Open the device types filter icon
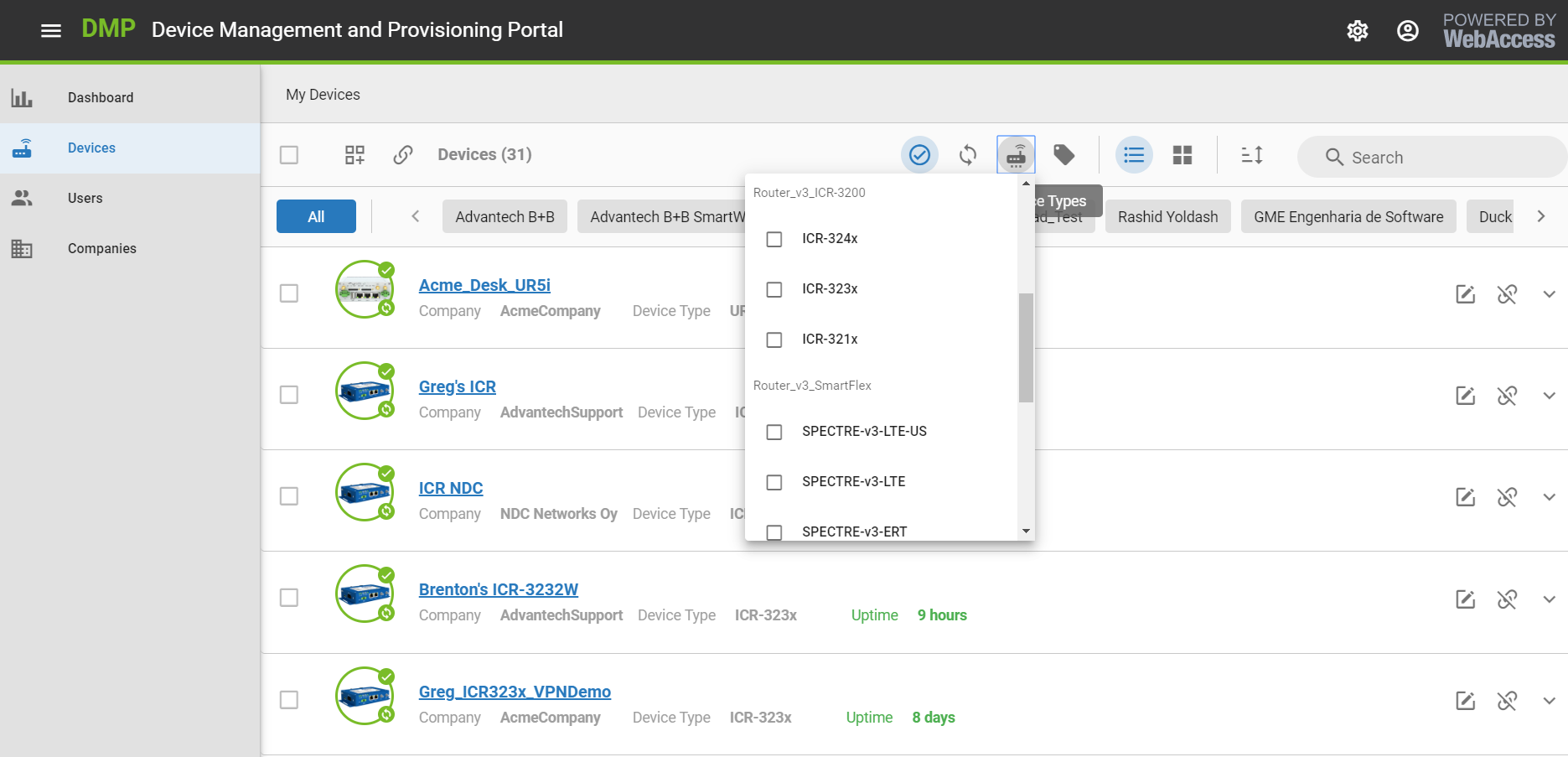Image resolution: width=1568 pixels, height=757 pixels. 1016,155
